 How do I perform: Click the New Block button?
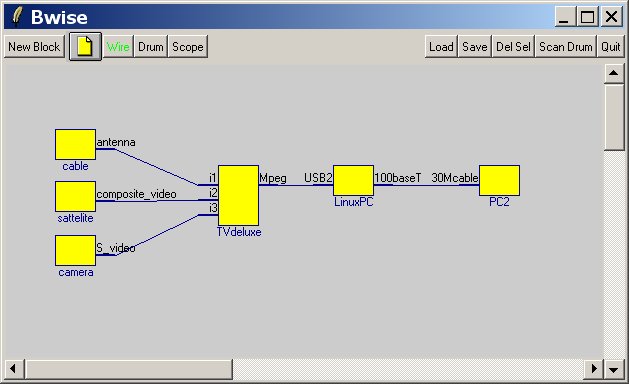click(x=34, y=47)
